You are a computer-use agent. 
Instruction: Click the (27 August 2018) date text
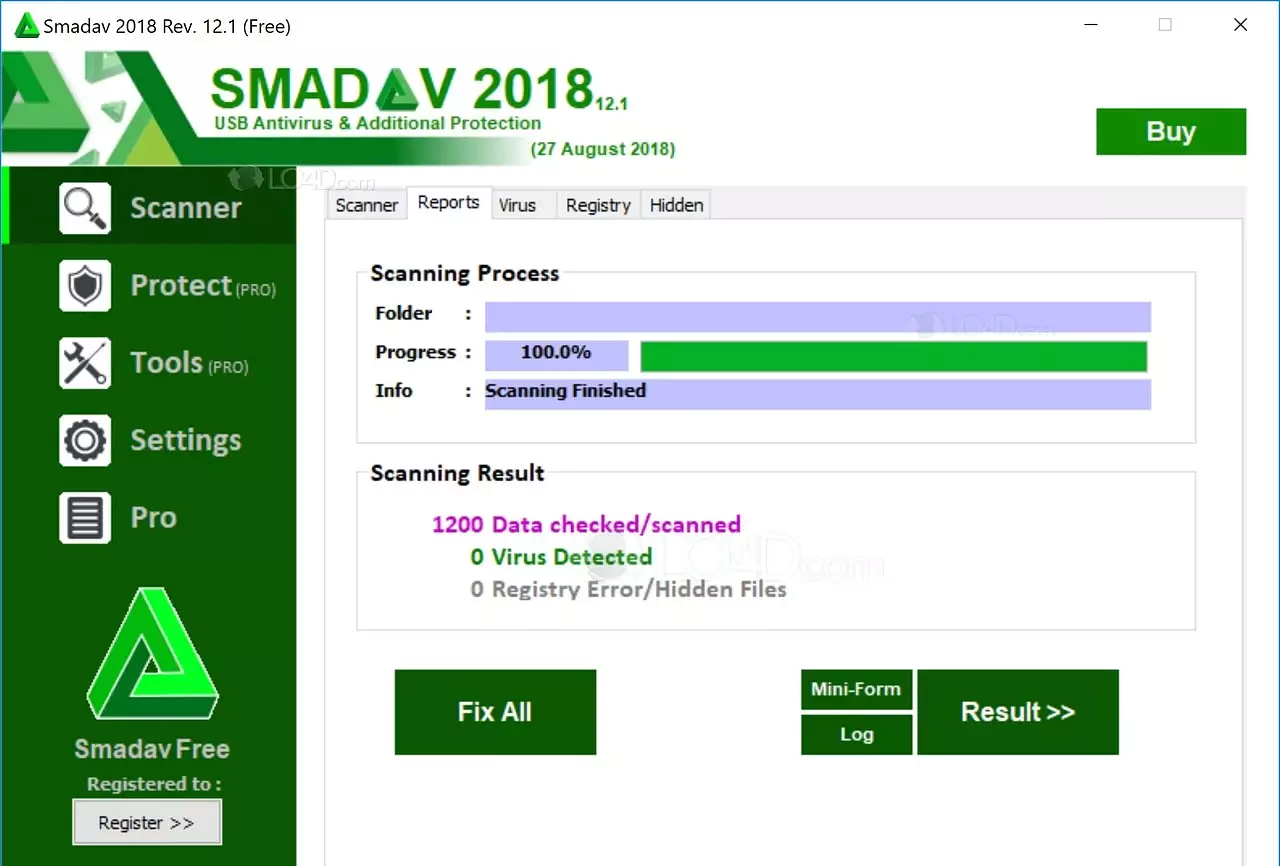(x=603, y=149)
